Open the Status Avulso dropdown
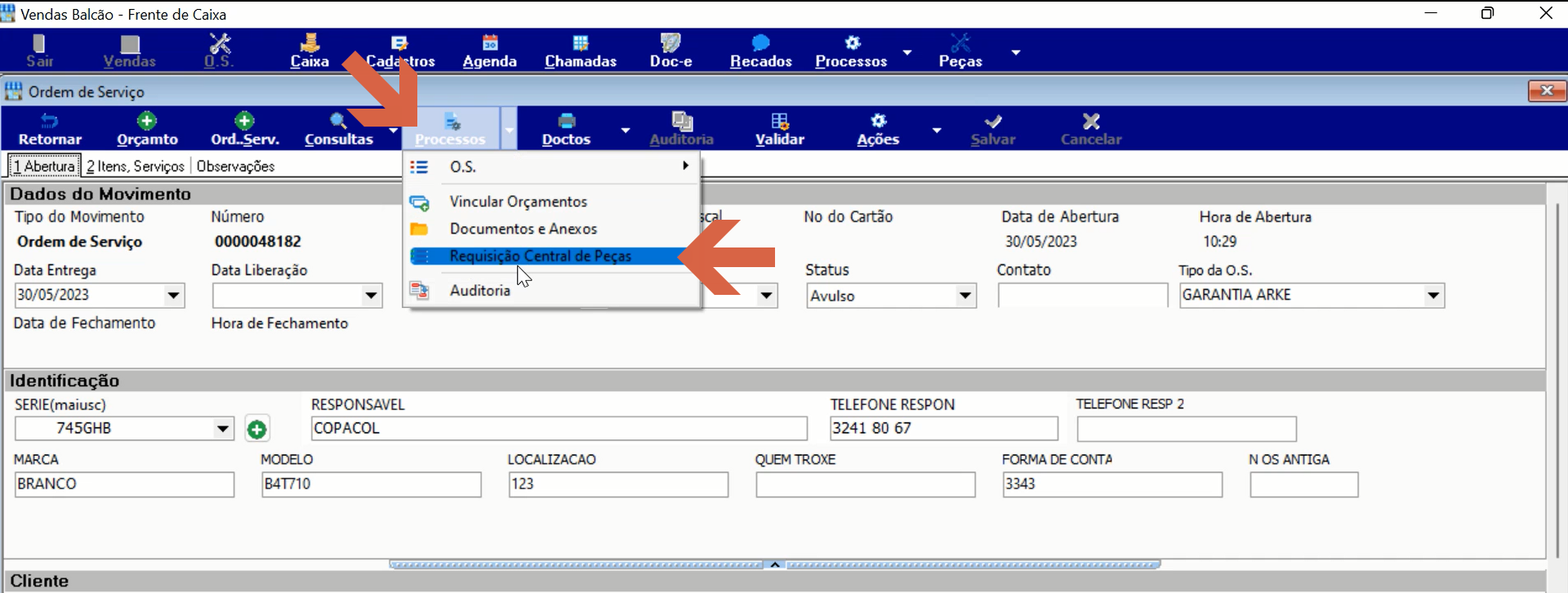1568x593 pixels. click(965, 296)
